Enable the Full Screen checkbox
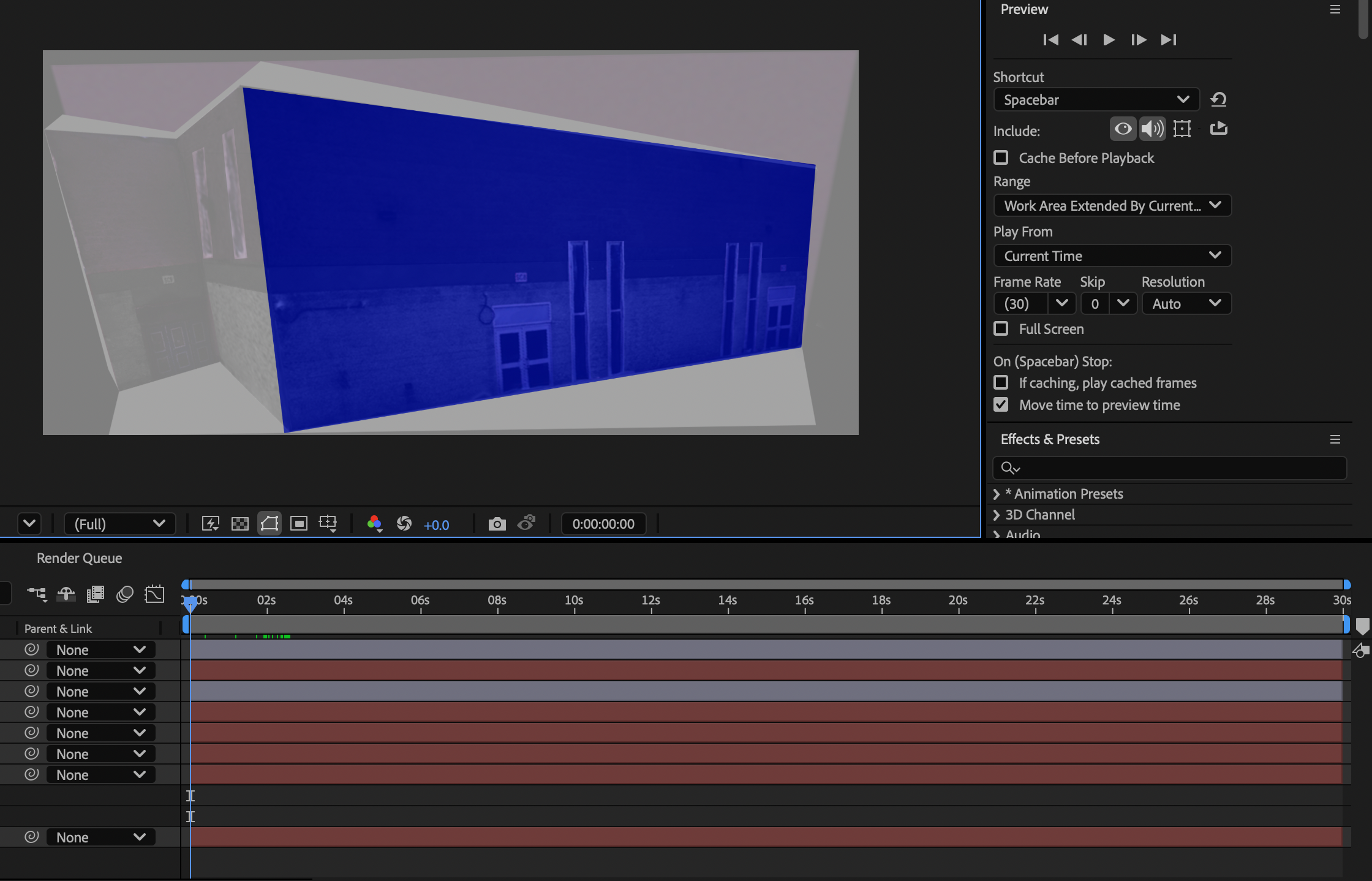The image size is (1372, 881). (1001, 328)
